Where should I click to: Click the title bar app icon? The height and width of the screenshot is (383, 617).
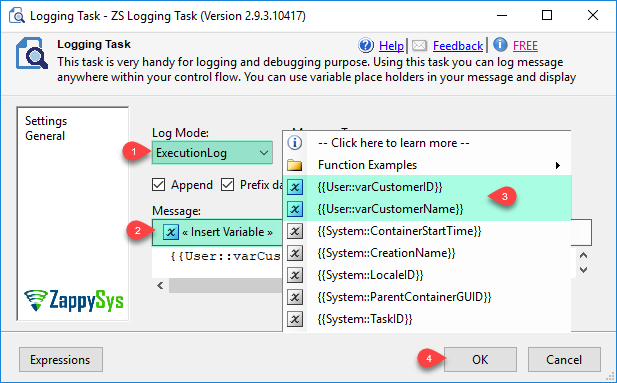pos(17,16)
